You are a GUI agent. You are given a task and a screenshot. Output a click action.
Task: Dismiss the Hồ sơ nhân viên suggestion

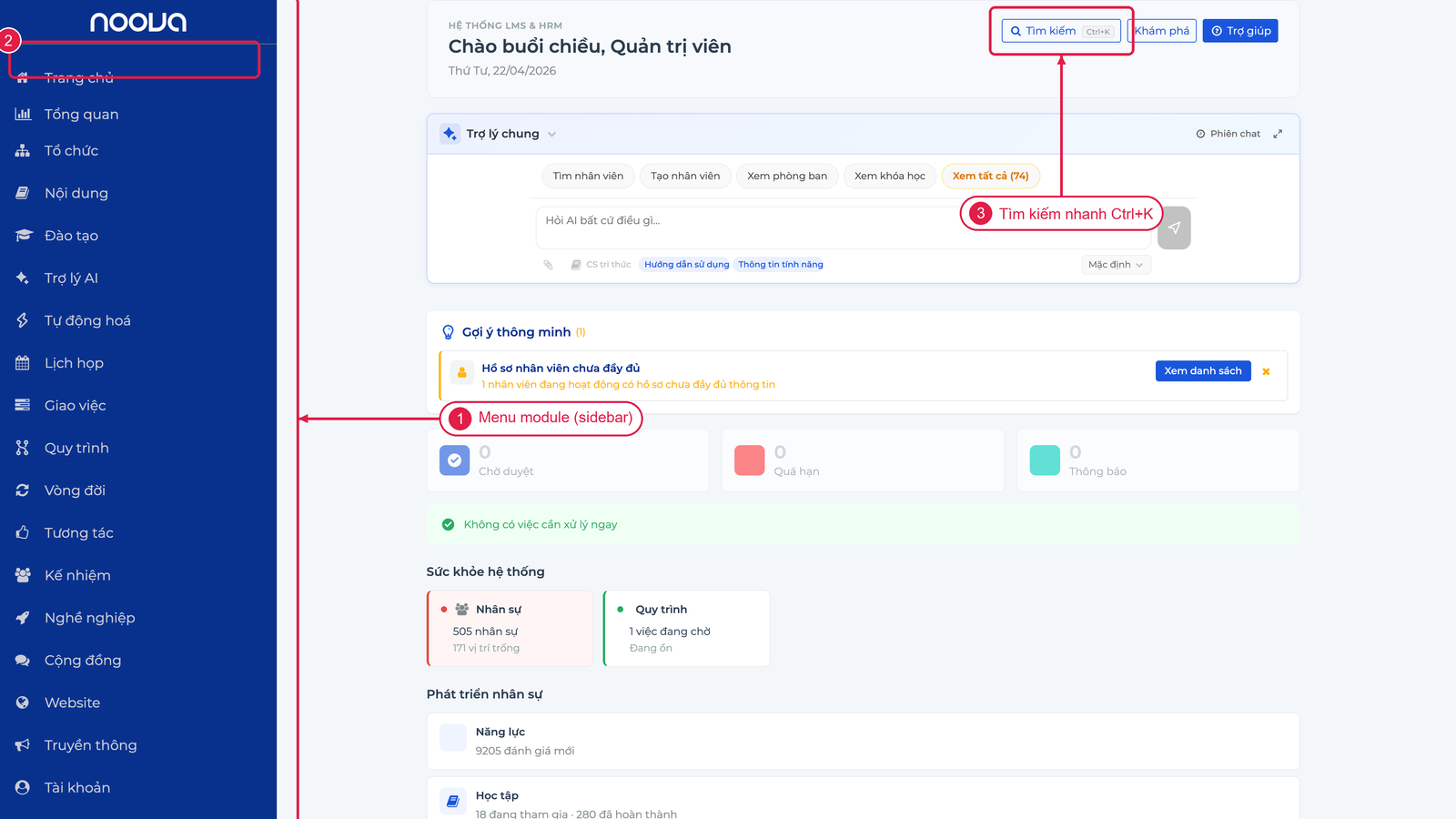[x=1266, y=371]
